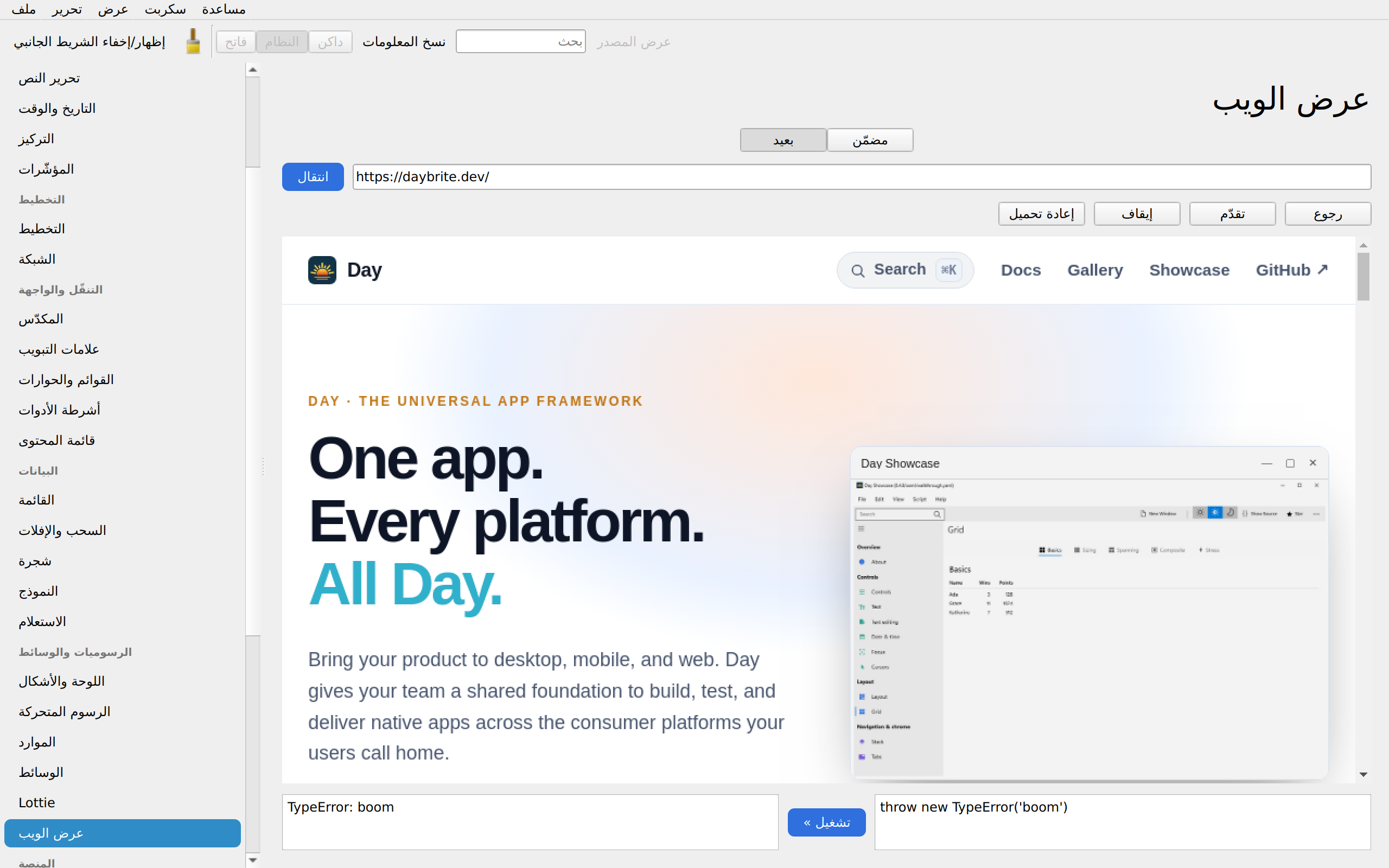
Task: Select المكدّس in the sidebar
Action: coord(122,319)
